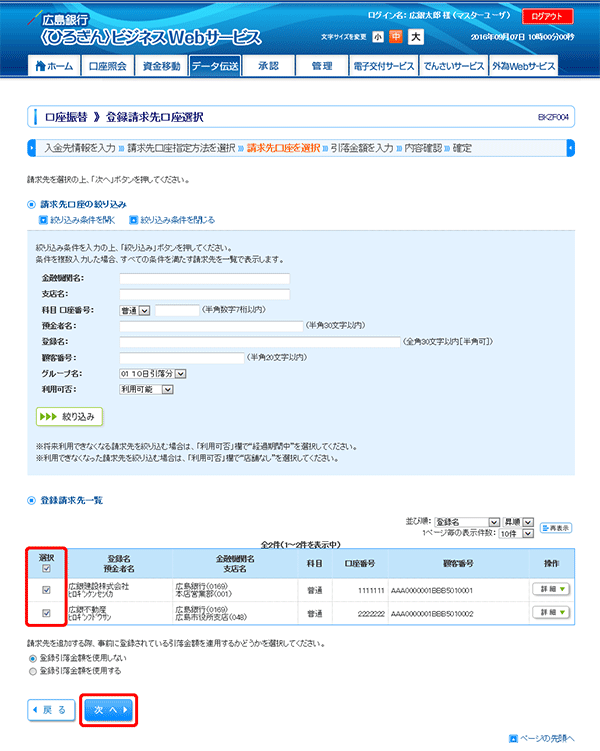Click account number 2222222 cell
Viewport: 600px width, 751px height.
[371, 614]
